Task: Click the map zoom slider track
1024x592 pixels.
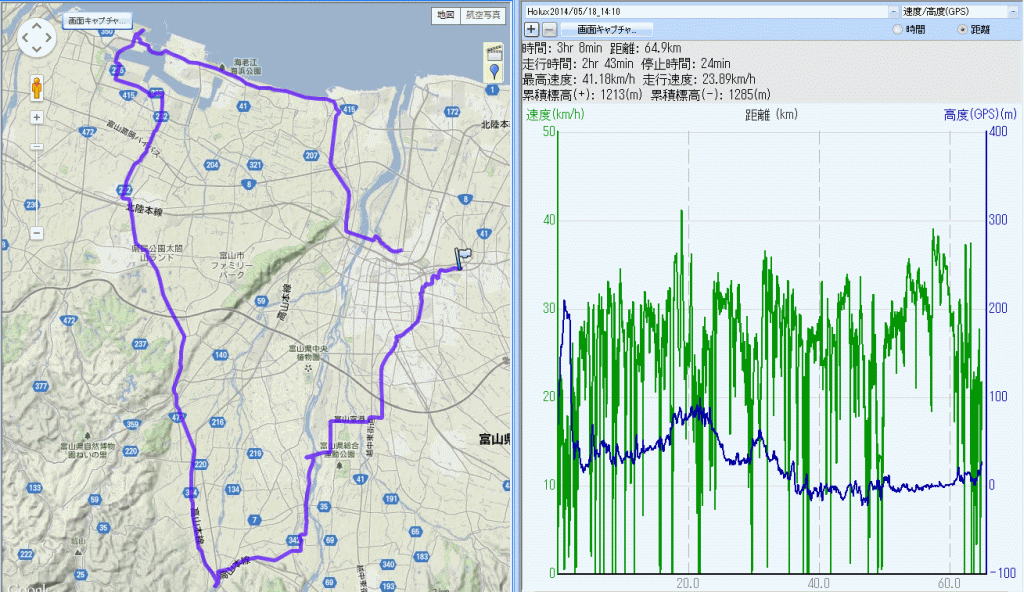Action: pos(37,175)
